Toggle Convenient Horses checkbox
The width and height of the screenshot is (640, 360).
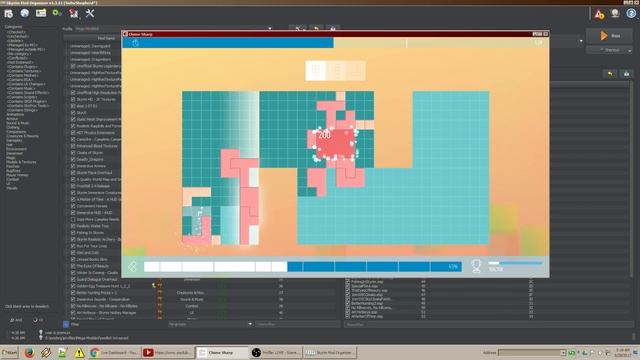tap(73, 206)
